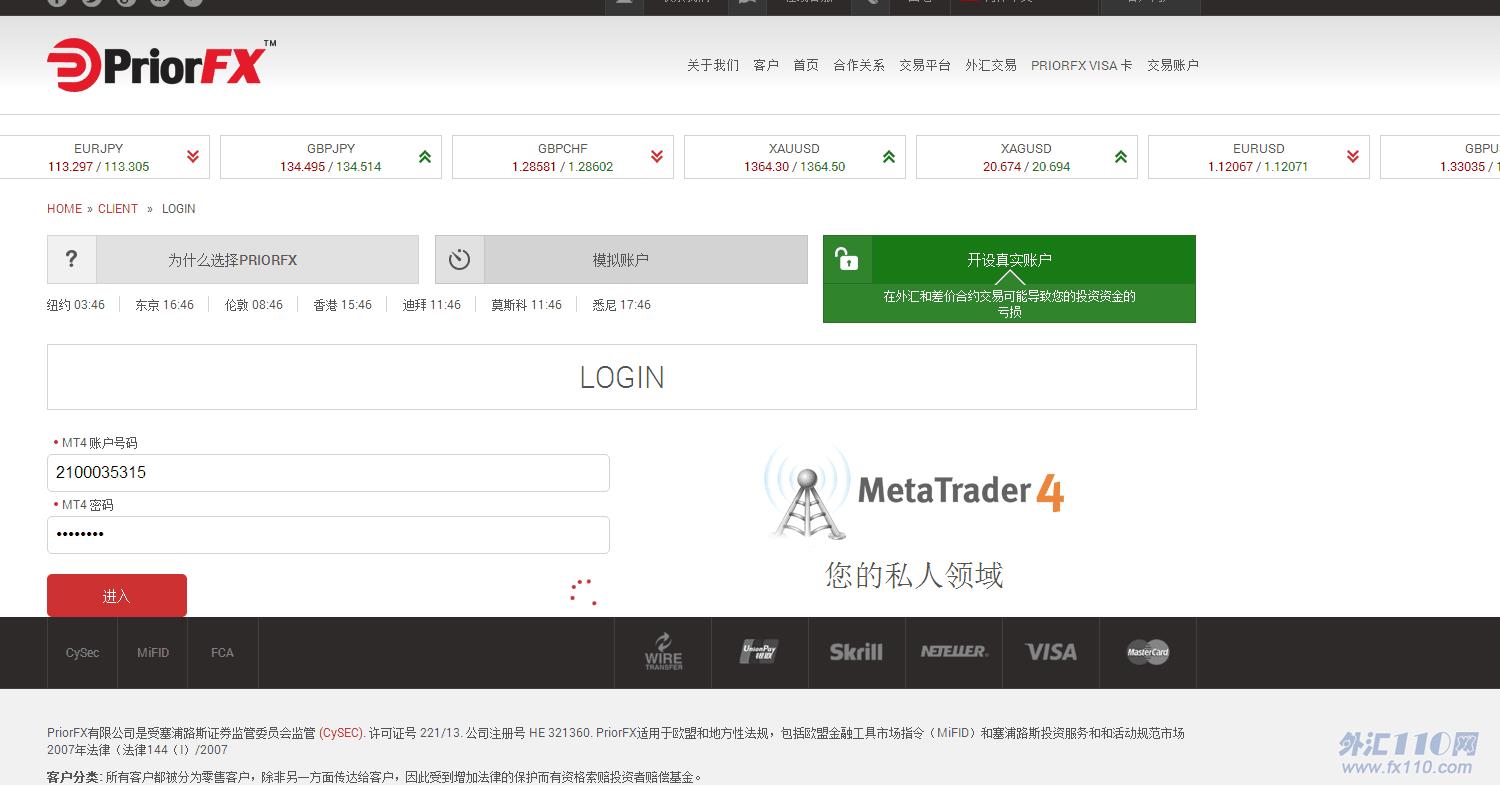This screenshot has width=1500, height=785.
Task: Open the 交易平台 menu
Action: click(x=925, y=65)
